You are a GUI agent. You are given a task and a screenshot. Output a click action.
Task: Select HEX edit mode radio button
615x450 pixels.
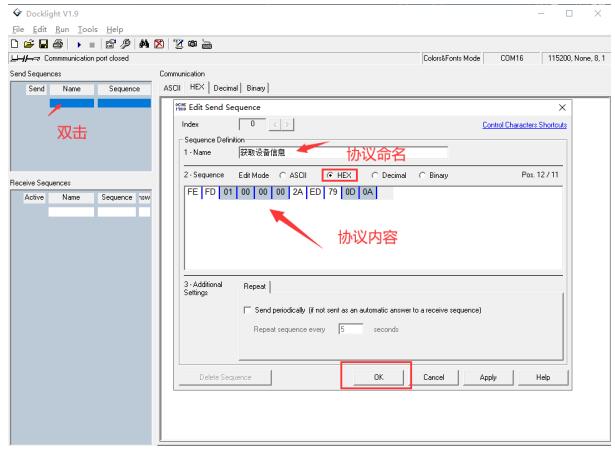tap(330, 175)
